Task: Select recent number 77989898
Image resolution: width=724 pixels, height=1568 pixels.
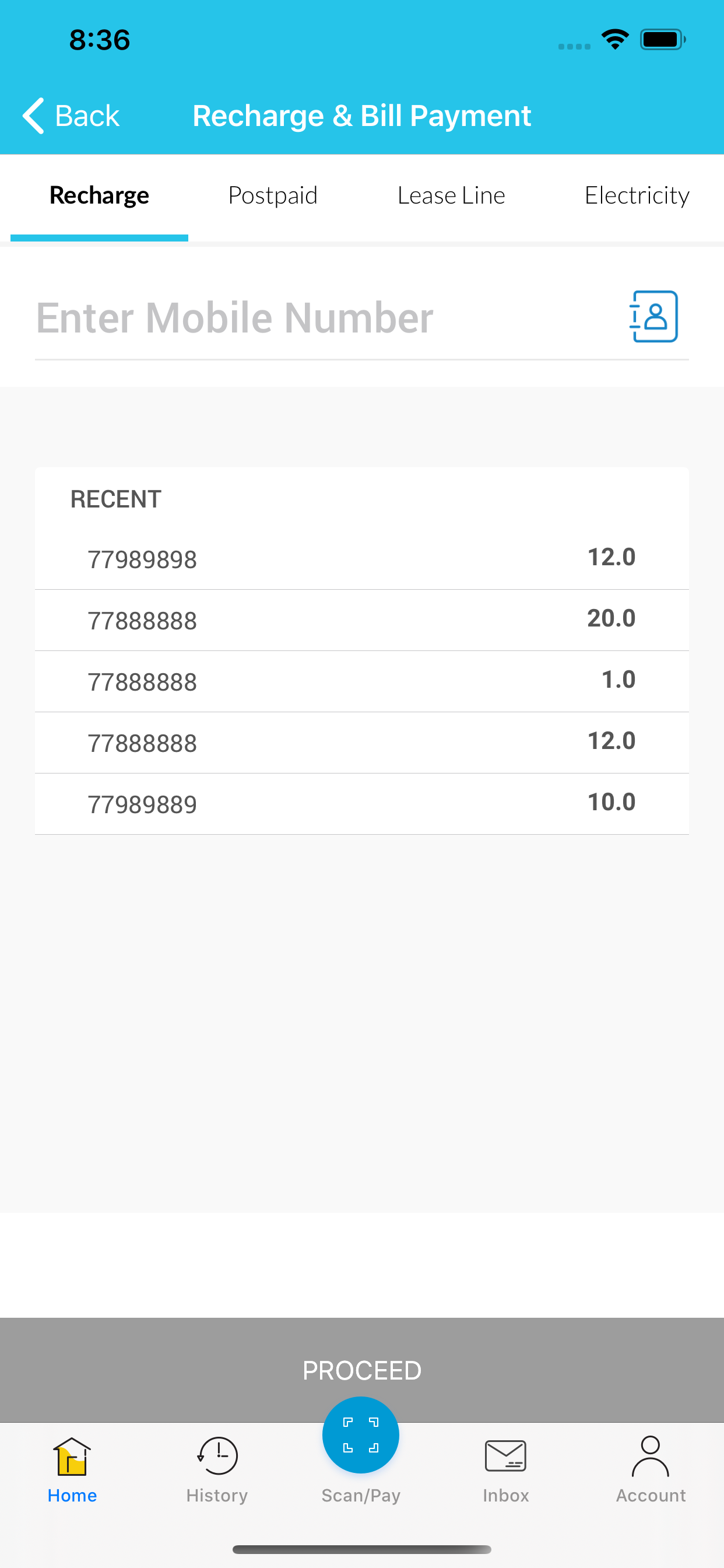Action: [x=362, y=559]
